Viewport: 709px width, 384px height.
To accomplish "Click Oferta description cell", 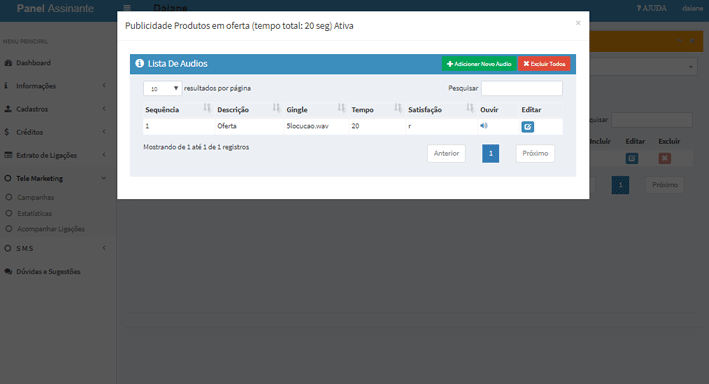I will (227, 126).
